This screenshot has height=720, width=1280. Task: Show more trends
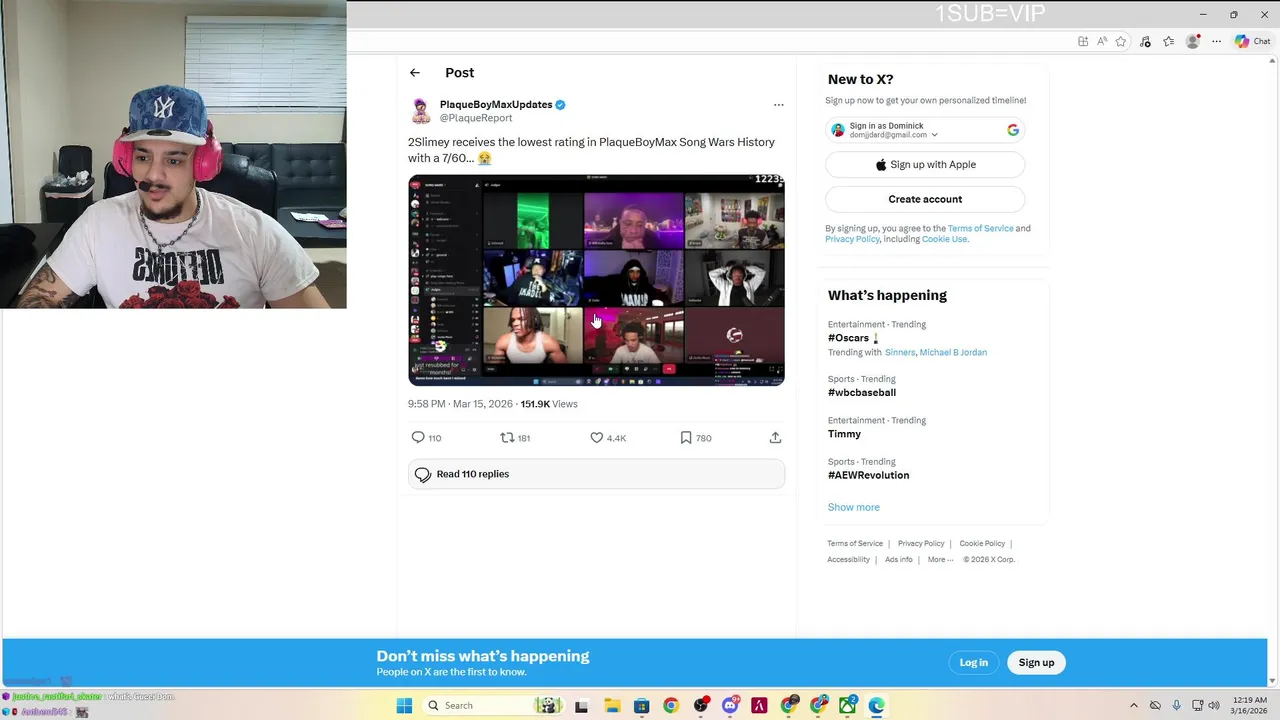tap(854, 507)
